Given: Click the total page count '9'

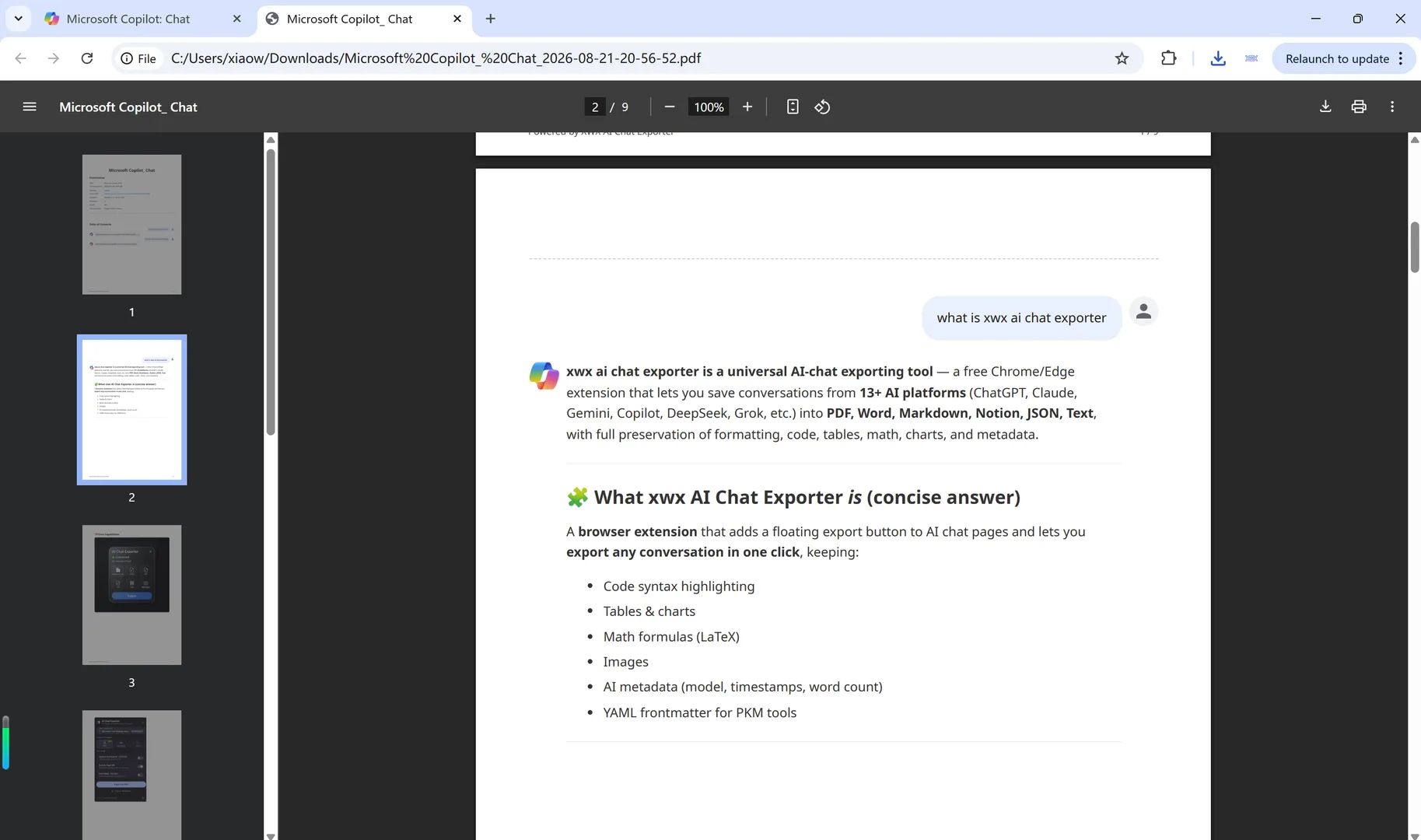Looking at the screenshot, I should (x=625, y=107).
